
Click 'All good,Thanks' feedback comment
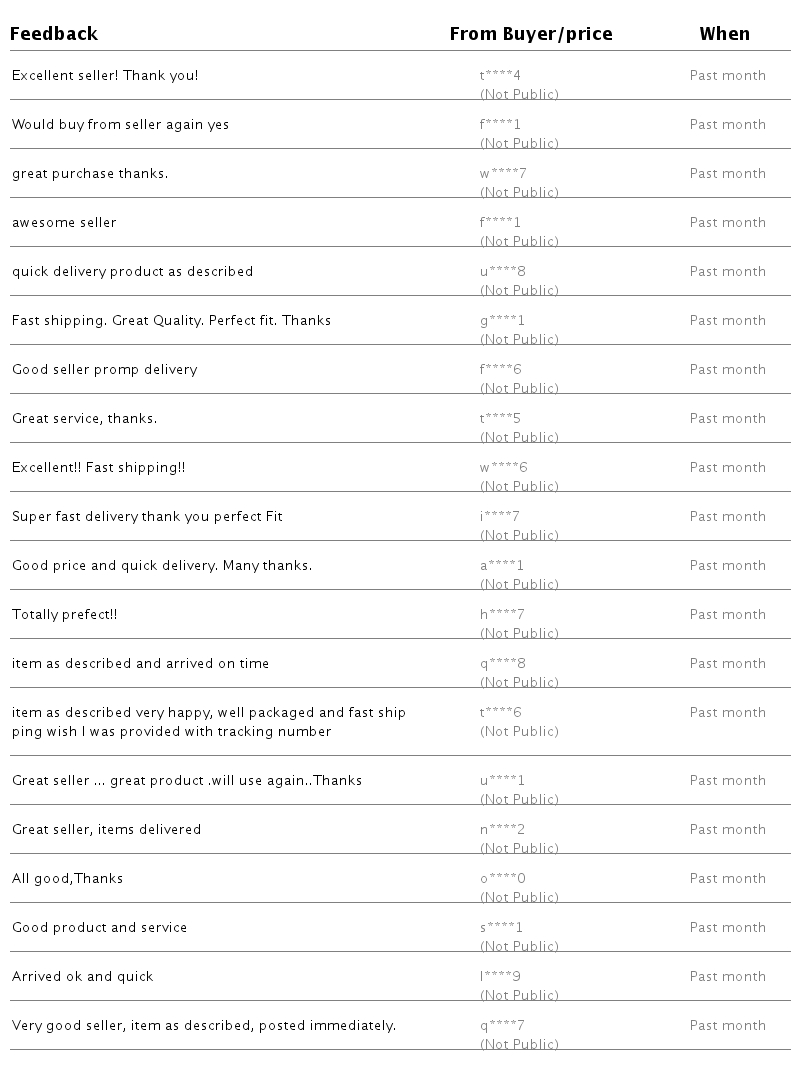pyautogui.click(x=67, y=879)
